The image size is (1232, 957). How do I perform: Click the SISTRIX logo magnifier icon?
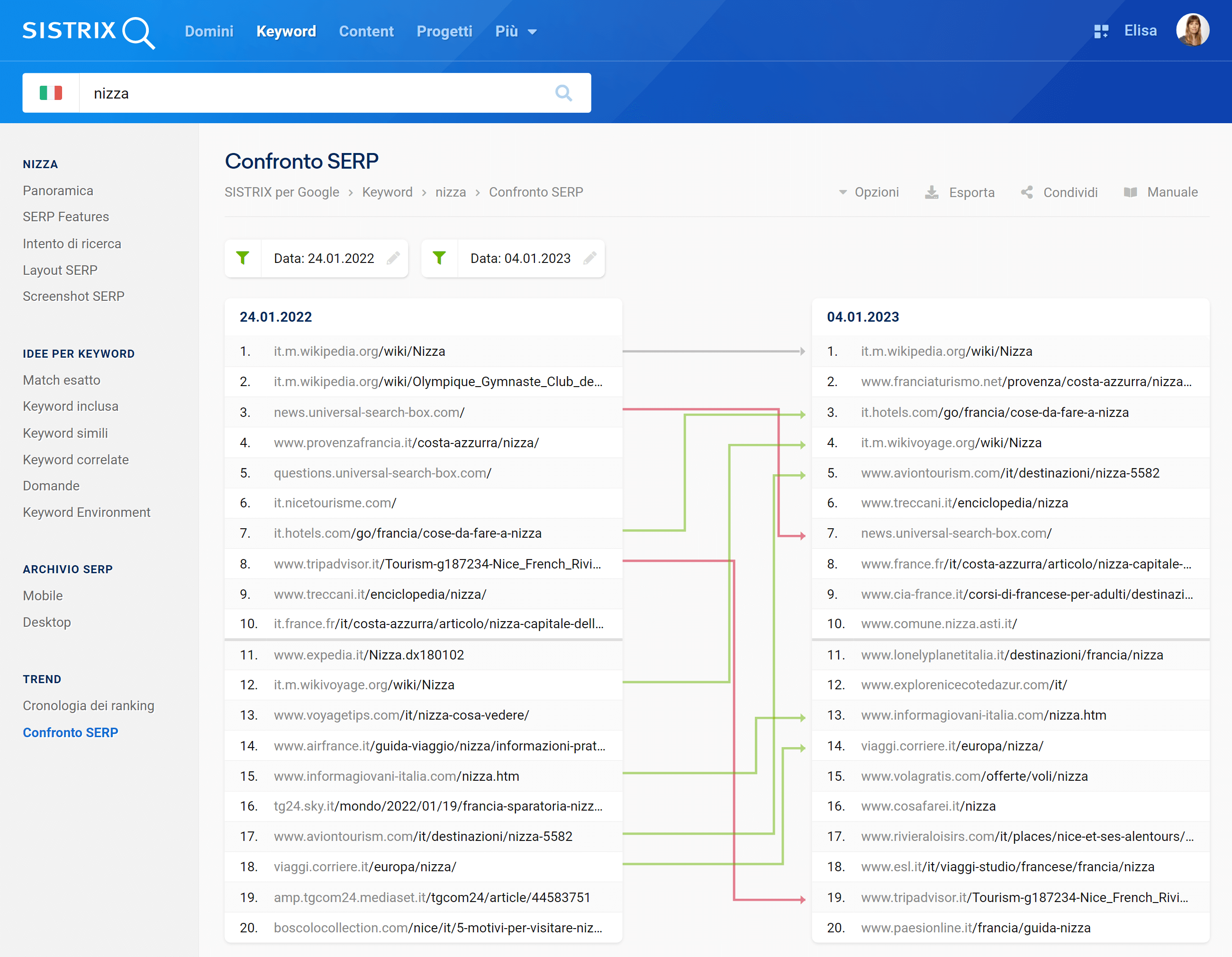click(139, 33)
